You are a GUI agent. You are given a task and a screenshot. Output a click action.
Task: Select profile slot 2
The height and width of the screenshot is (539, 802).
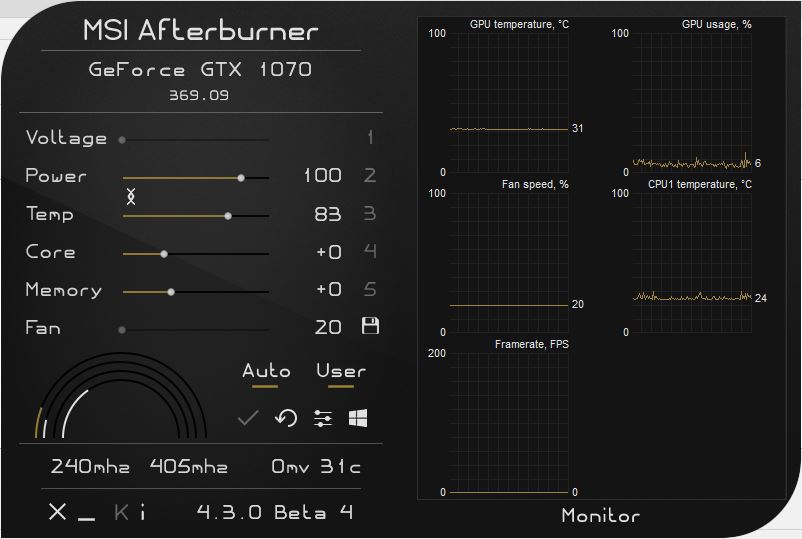click(x=370, y=175)
